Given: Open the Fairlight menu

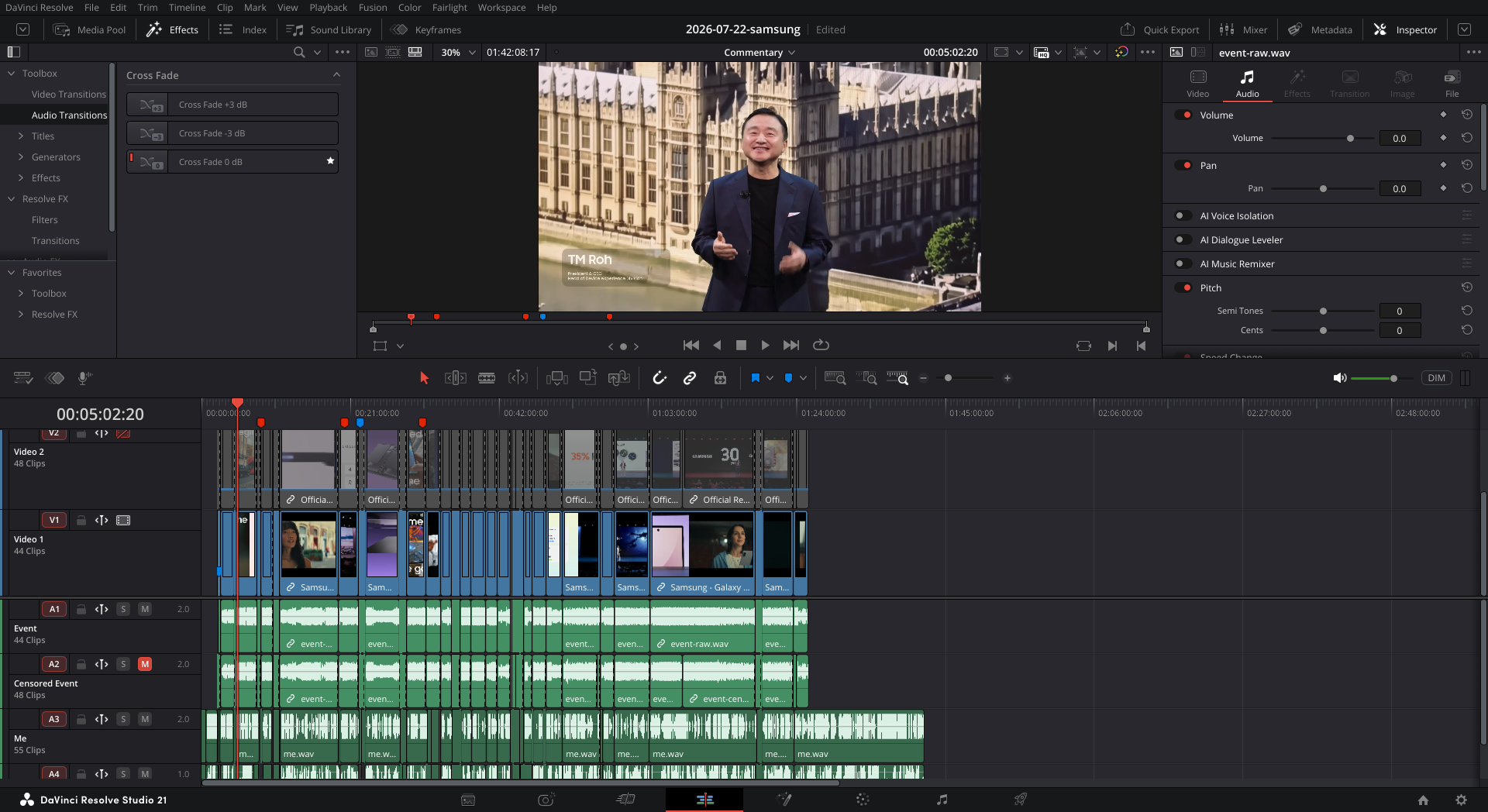Looking at the screenshot, I should [449, 7].
